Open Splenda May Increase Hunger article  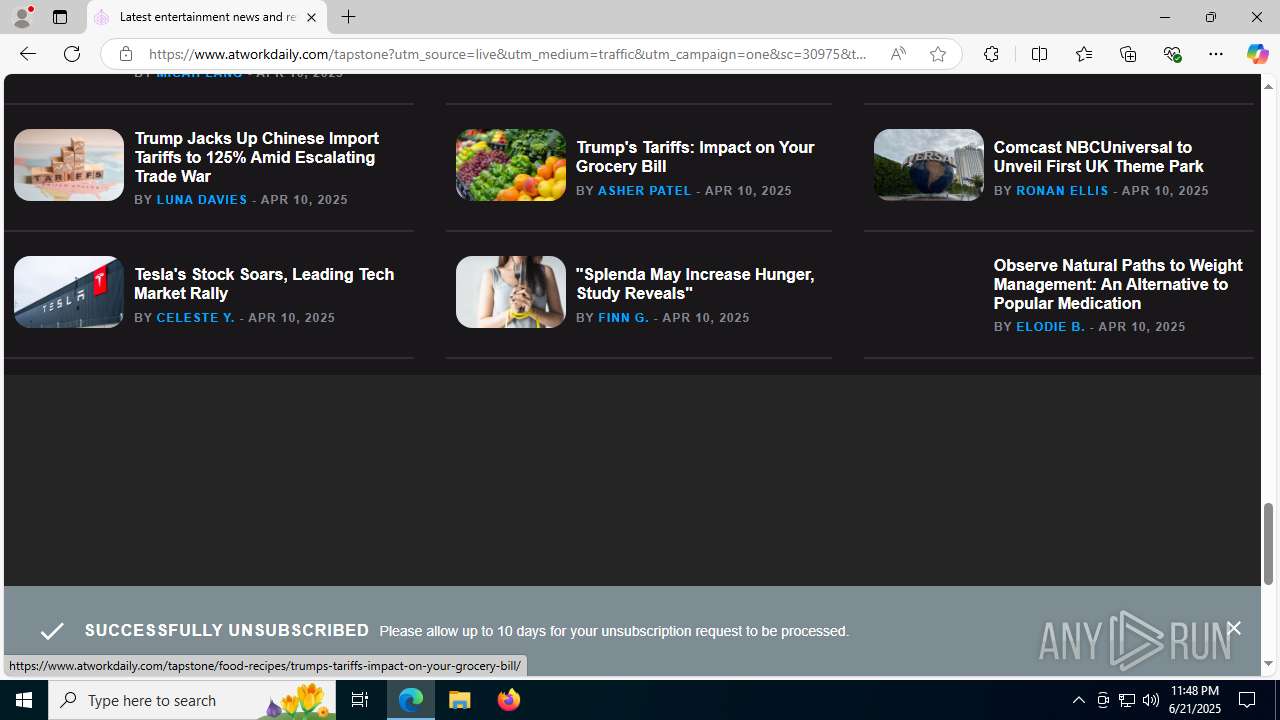(695, 284)
